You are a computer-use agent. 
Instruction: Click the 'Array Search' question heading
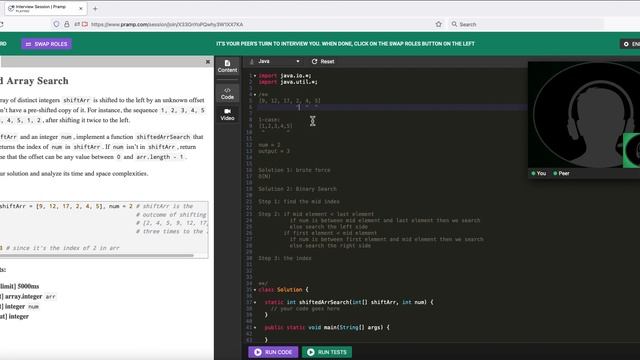[34, 81]
